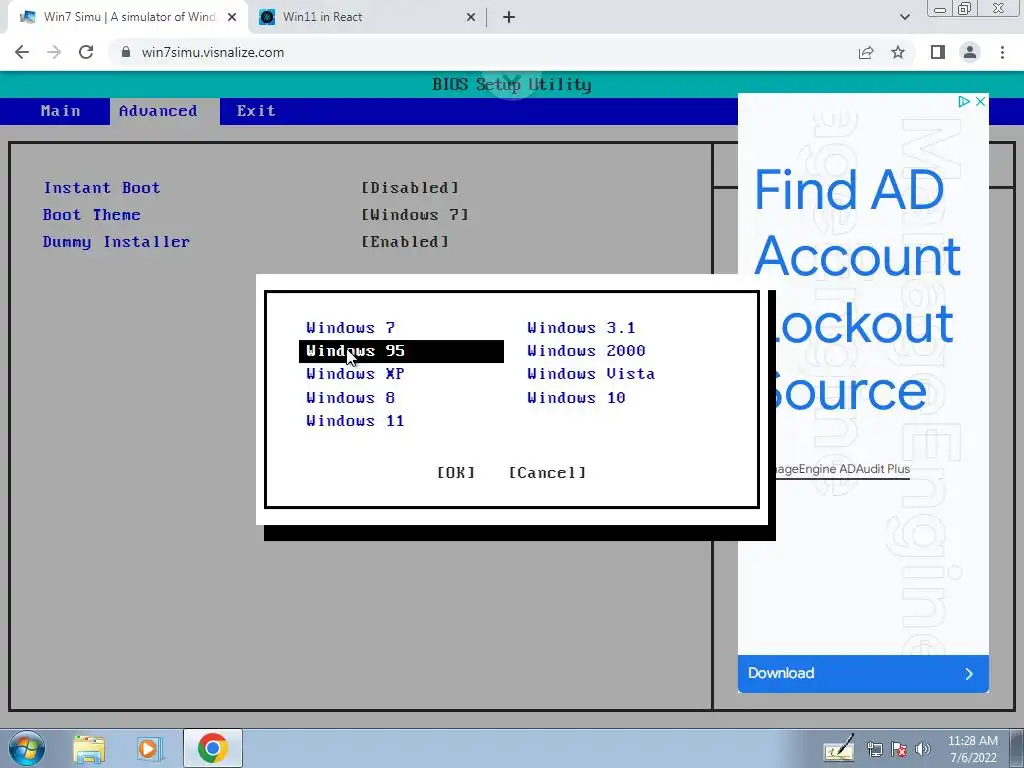Click the network tray icon

click(874, 750)
